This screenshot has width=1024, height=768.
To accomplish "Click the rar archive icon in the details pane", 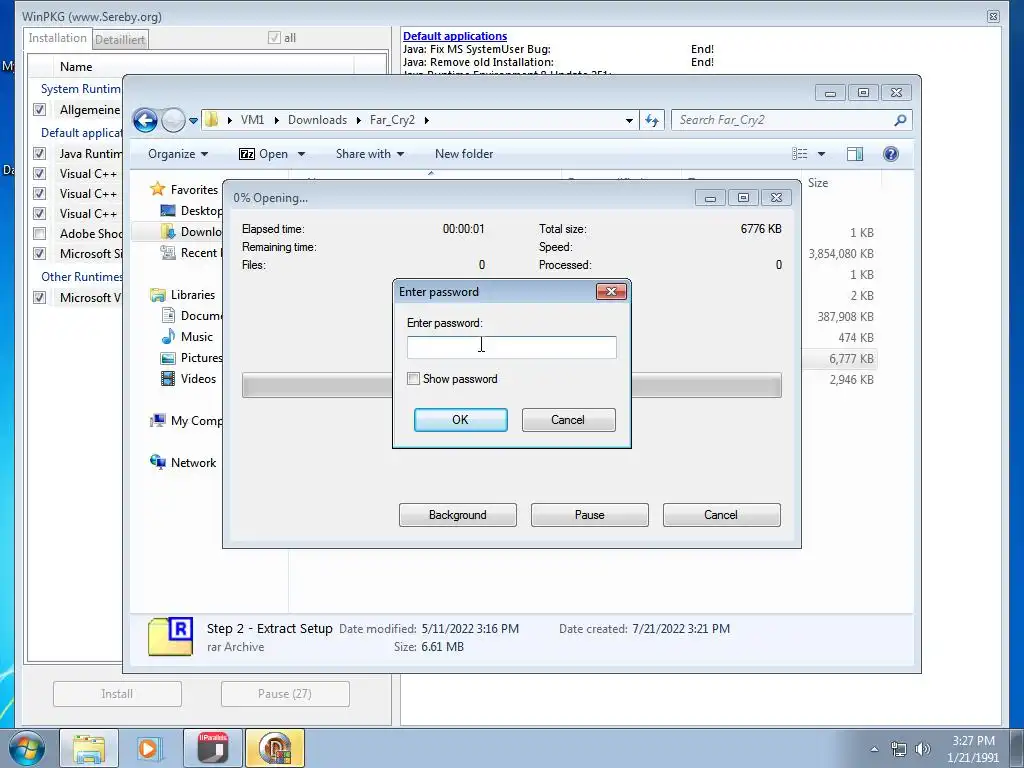I will point(170,636).
